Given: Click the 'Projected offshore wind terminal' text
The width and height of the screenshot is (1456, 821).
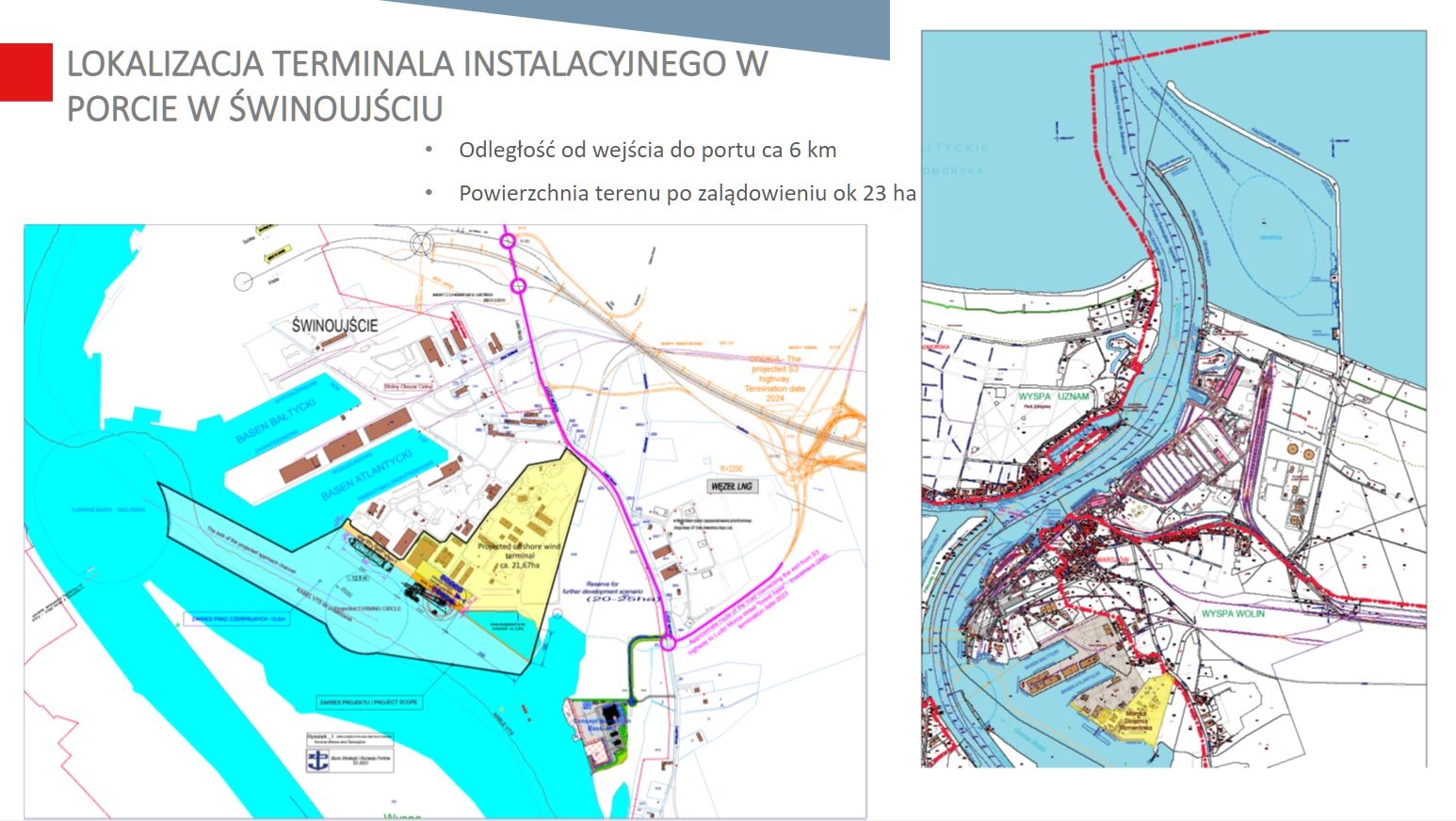Looking at the screenshot, I should click(x=519, y=555).
